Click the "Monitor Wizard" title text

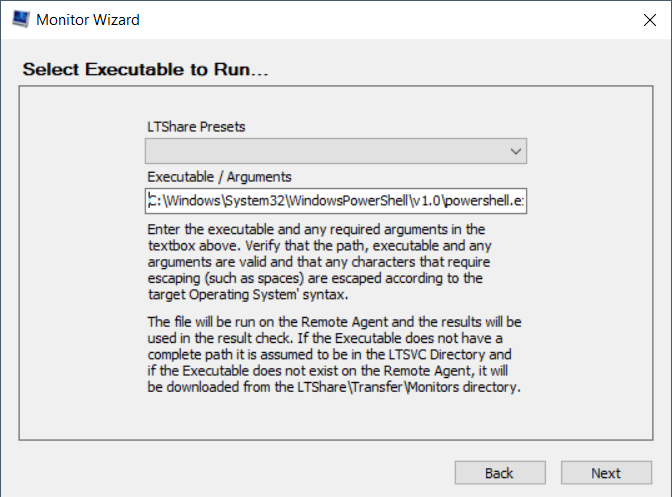[x=88, y=20]
